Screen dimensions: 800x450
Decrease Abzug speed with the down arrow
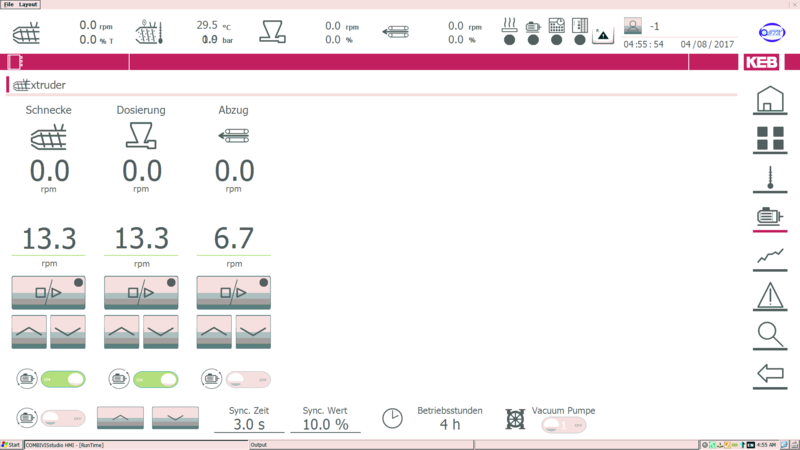tap(253, 331)
